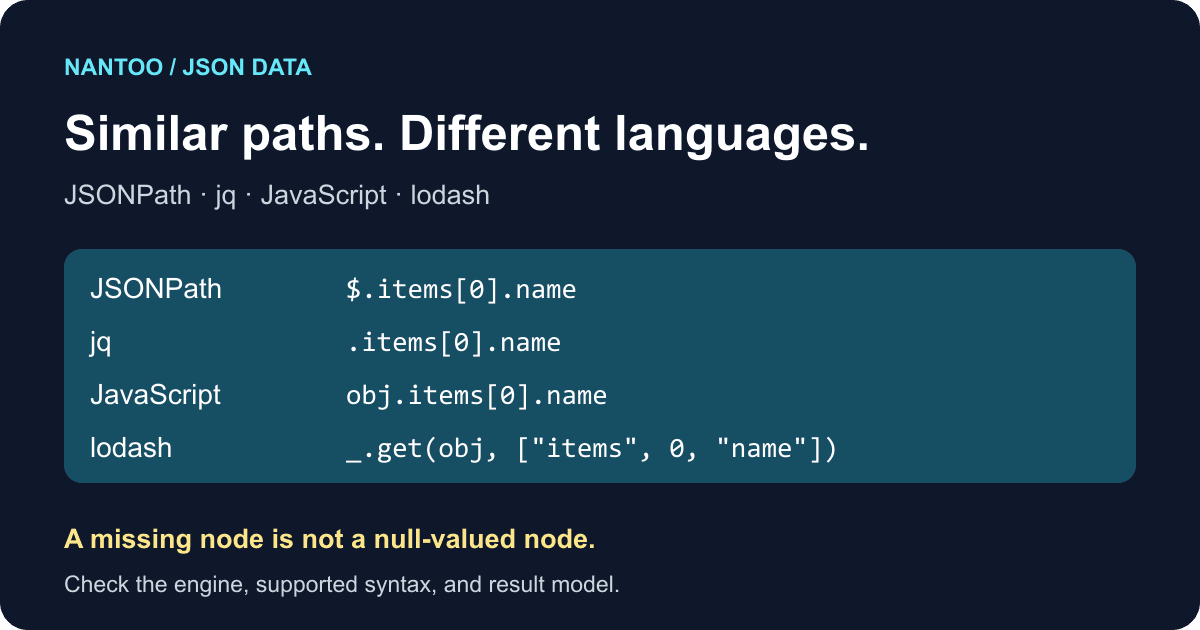Click the JSONPath row label

point(156,290)
